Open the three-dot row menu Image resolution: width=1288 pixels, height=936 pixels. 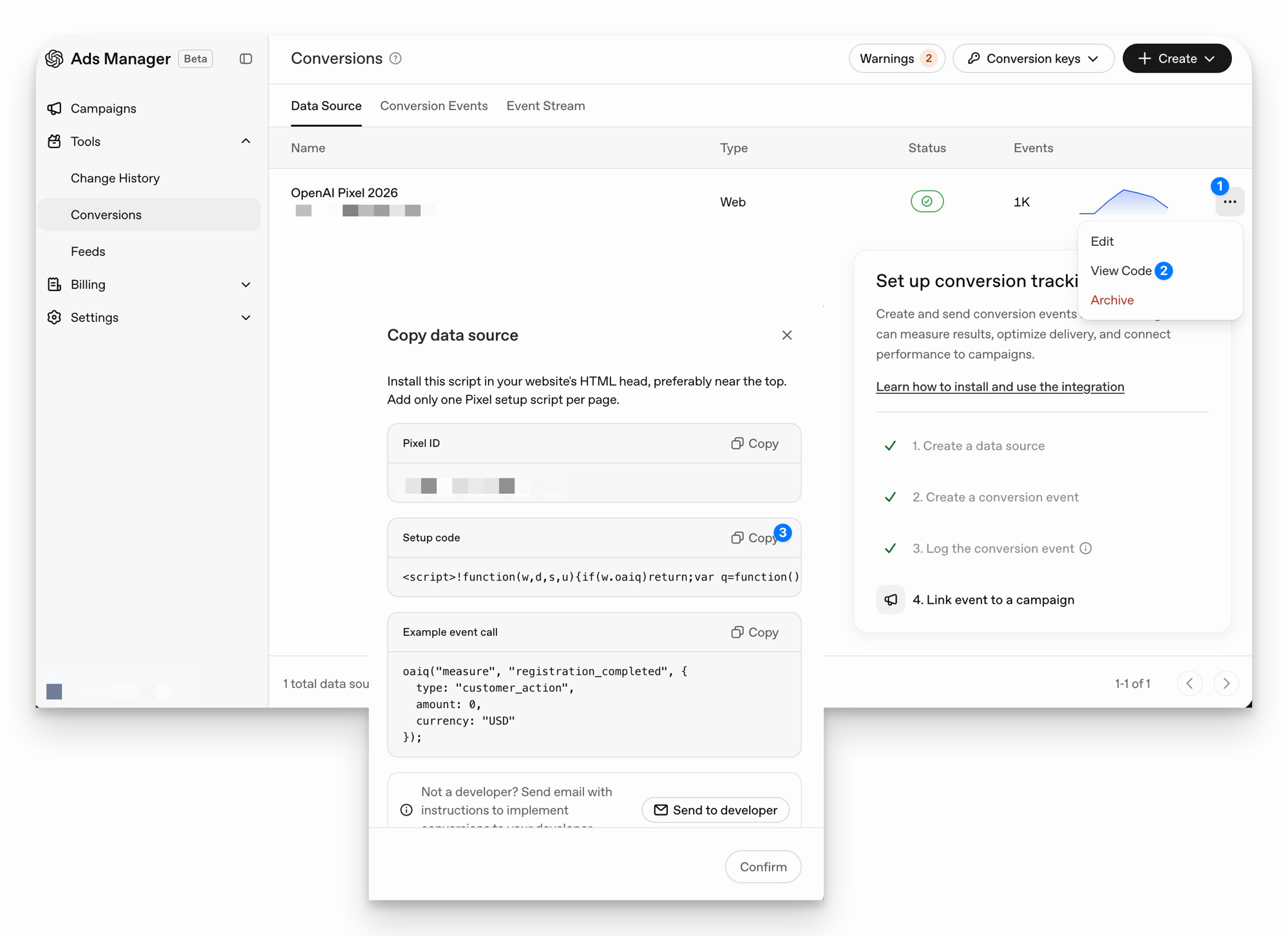pyautogui.click(x=1229, y=202)
